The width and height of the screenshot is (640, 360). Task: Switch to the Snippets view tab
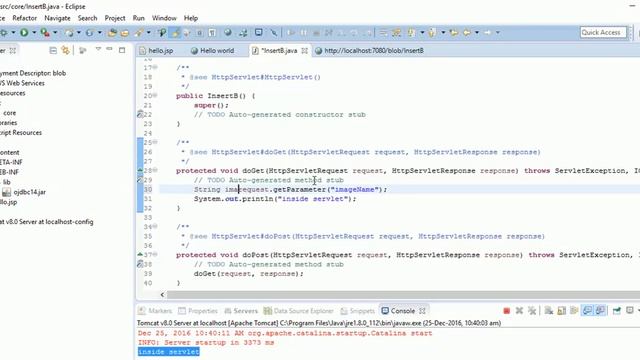pos(357,311)
